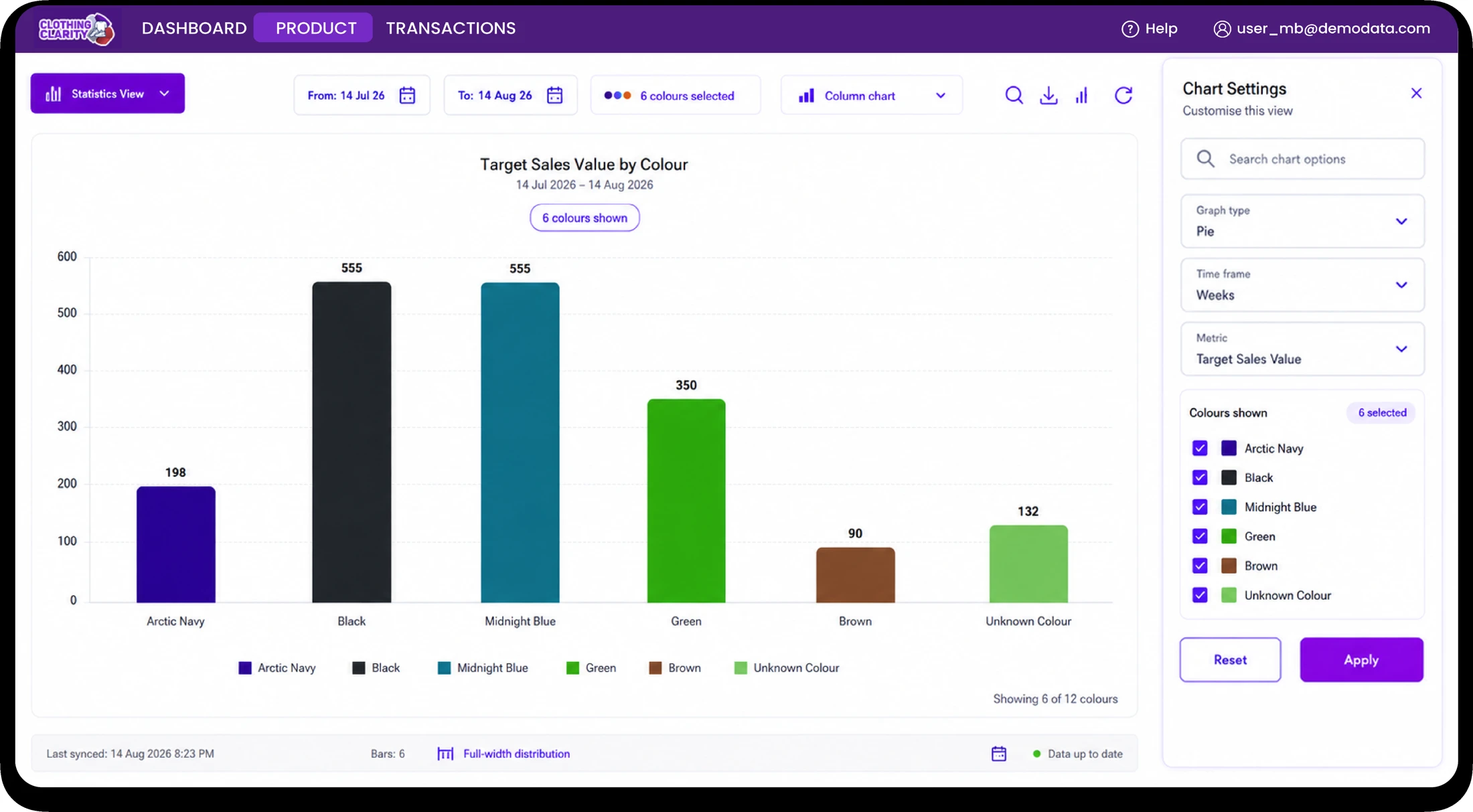Click the Help menu text
The height and width of the screenshot is (812, 1473).
click(x=1161, y=29)
